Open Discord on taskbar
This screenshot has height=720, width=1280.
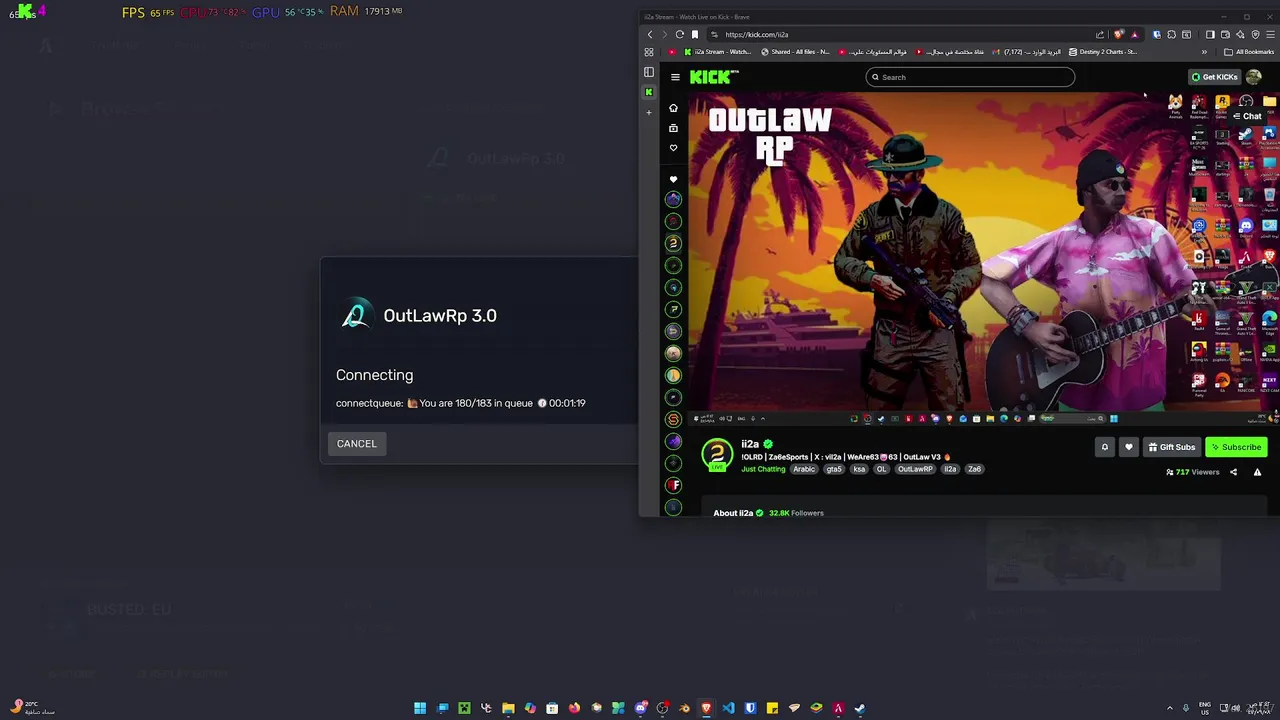(640, 708)
